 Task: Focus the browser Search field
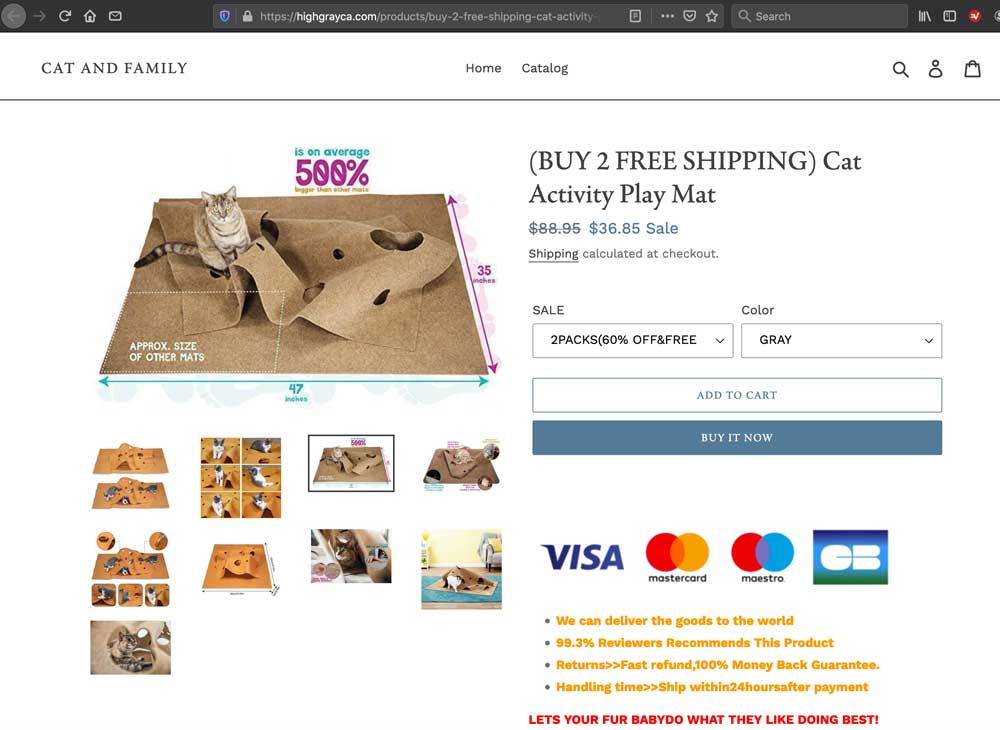coord(819,16)
